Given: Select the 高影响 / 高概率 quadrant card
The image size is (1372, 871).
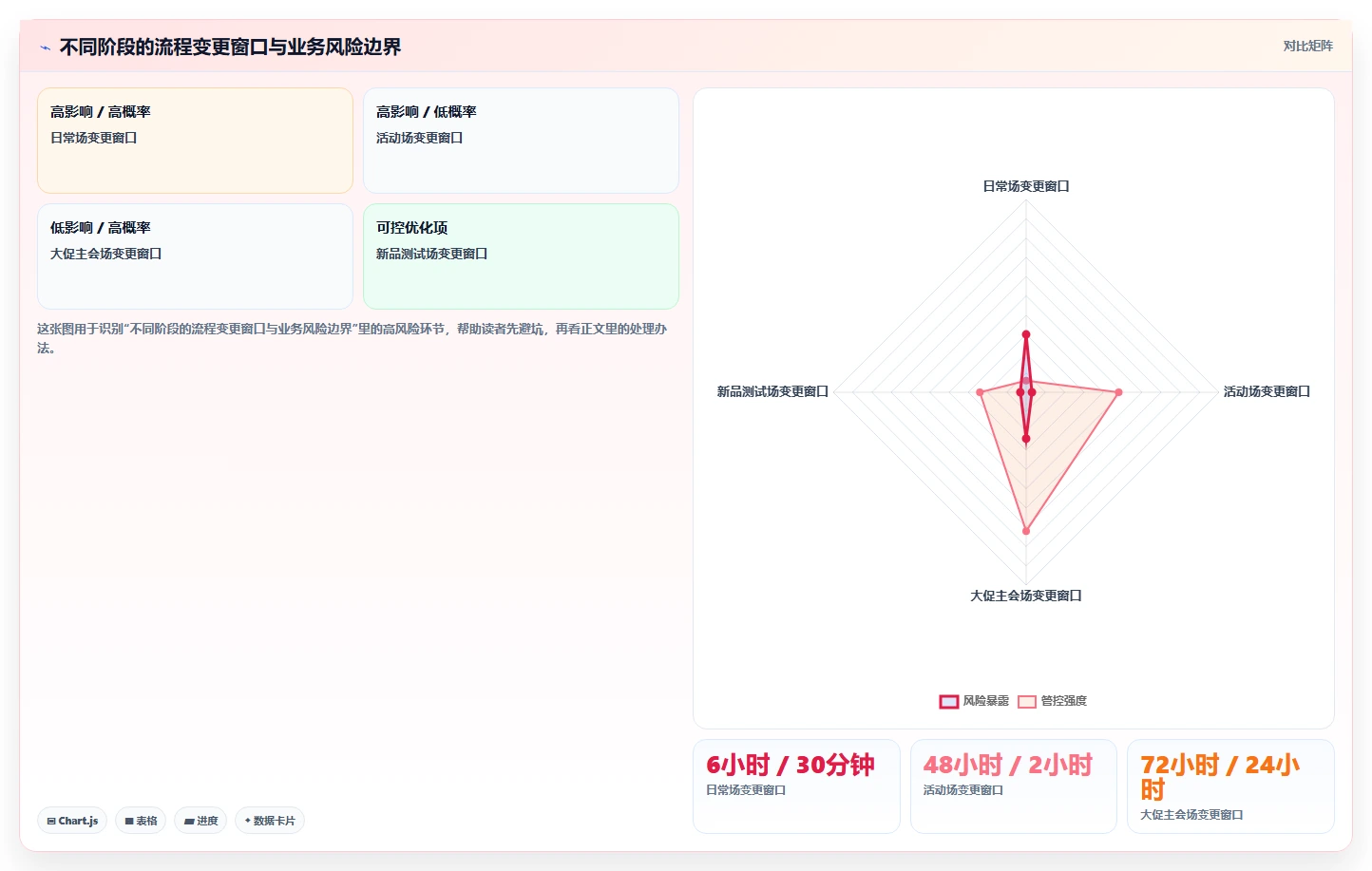Looking at the screenshot, I should [195, 141].
